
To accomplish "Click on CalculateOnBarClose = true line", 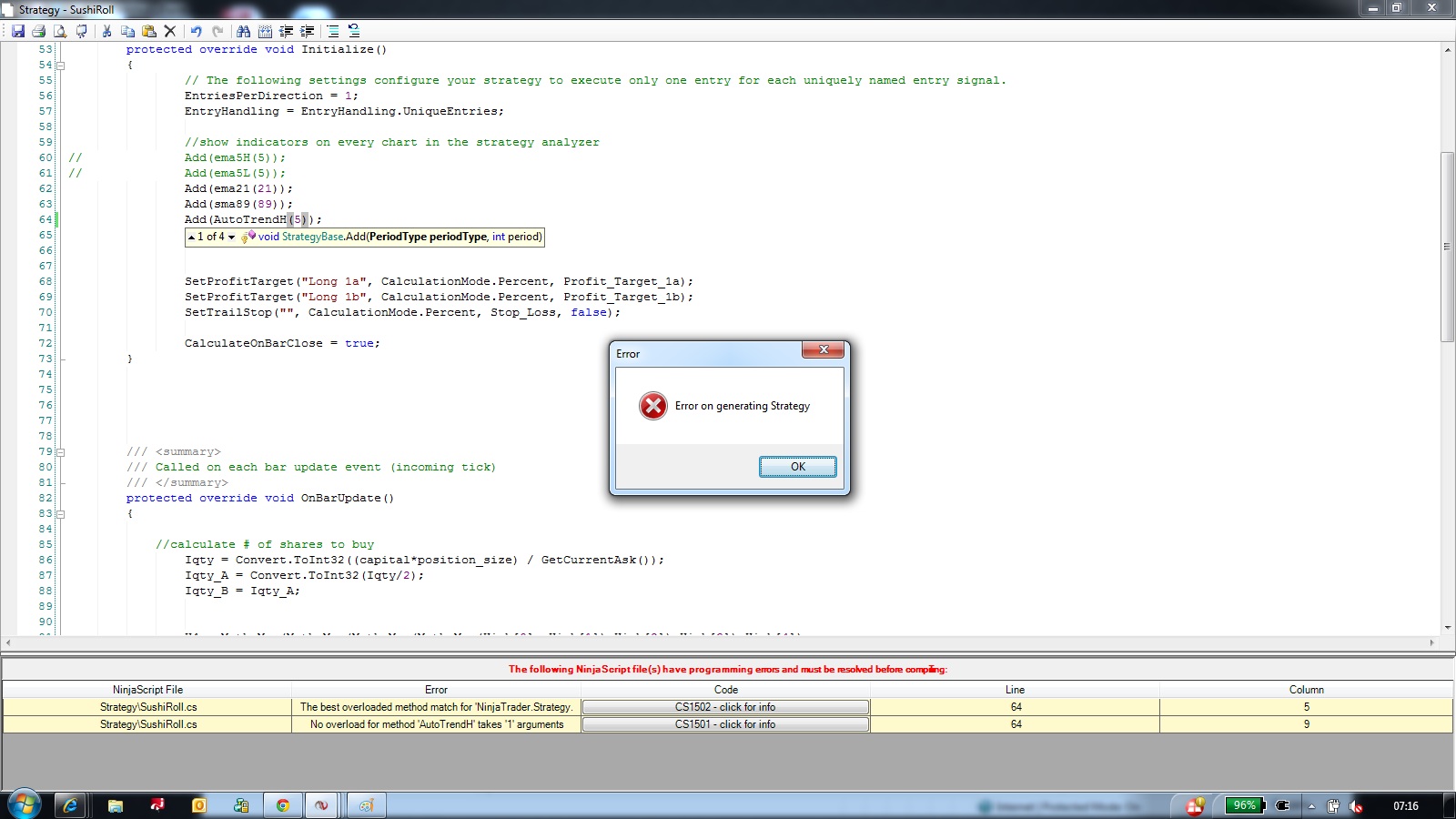I will (282, 343).
